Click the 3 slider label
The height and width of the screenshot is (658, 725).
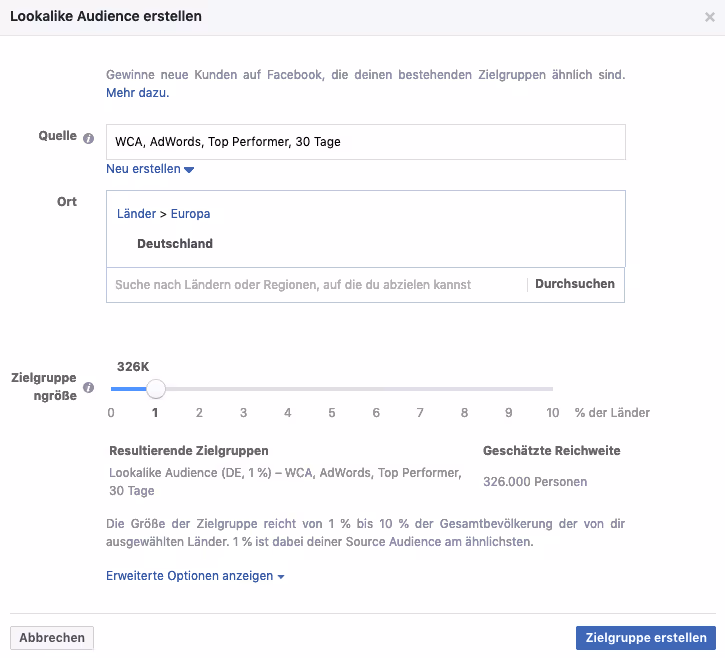(243, 412)
